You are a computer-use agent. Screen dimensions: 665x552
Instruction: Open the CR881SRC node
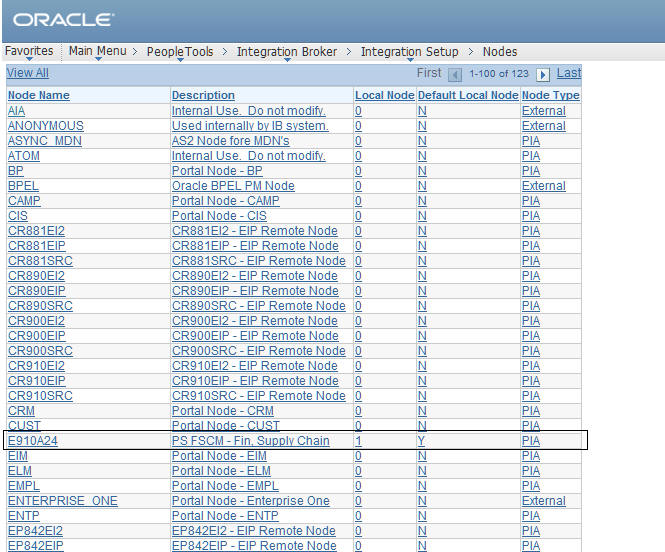point(40,261)
